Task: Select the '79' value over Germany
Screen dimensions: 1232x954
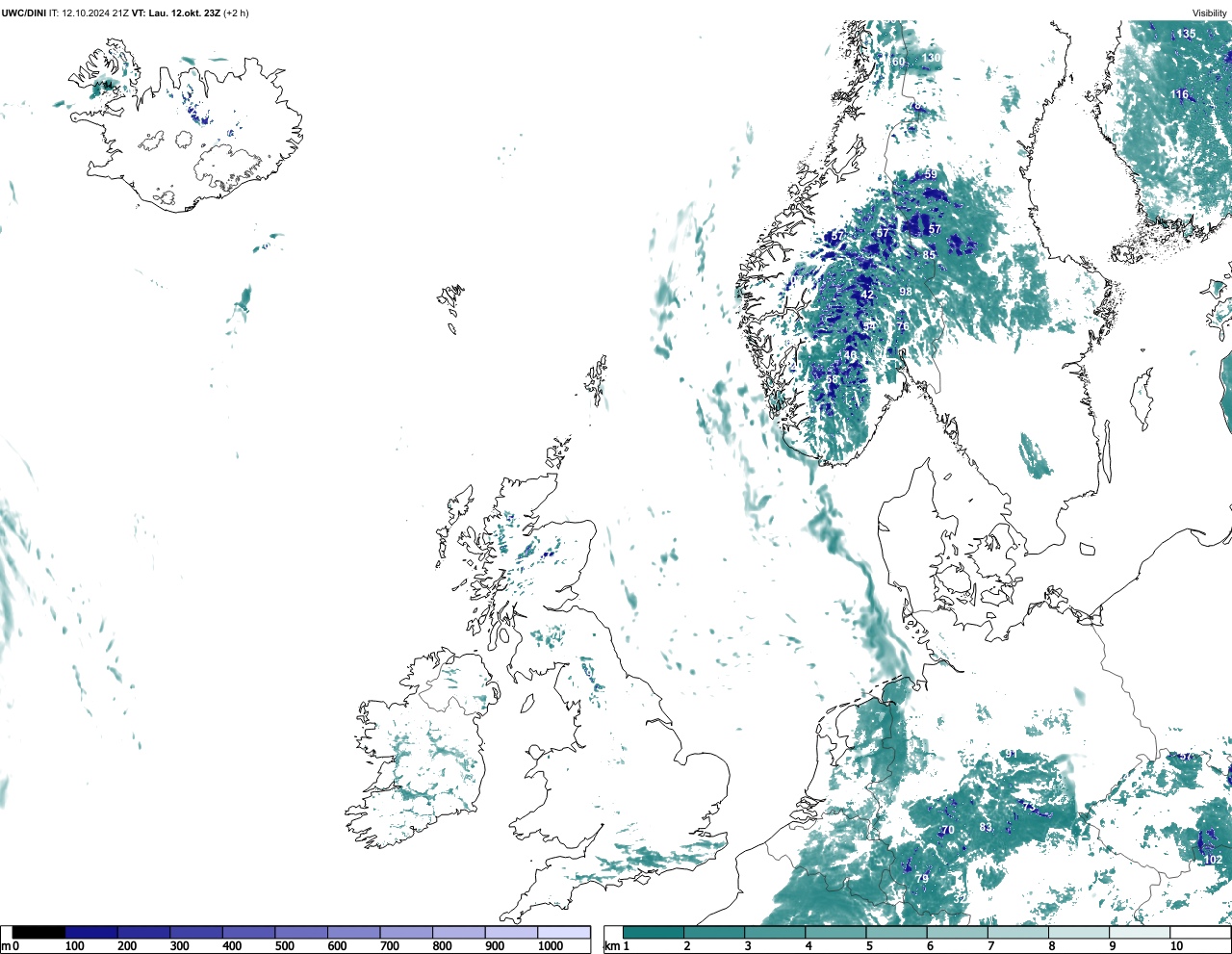Action: (x=922, y=879)
